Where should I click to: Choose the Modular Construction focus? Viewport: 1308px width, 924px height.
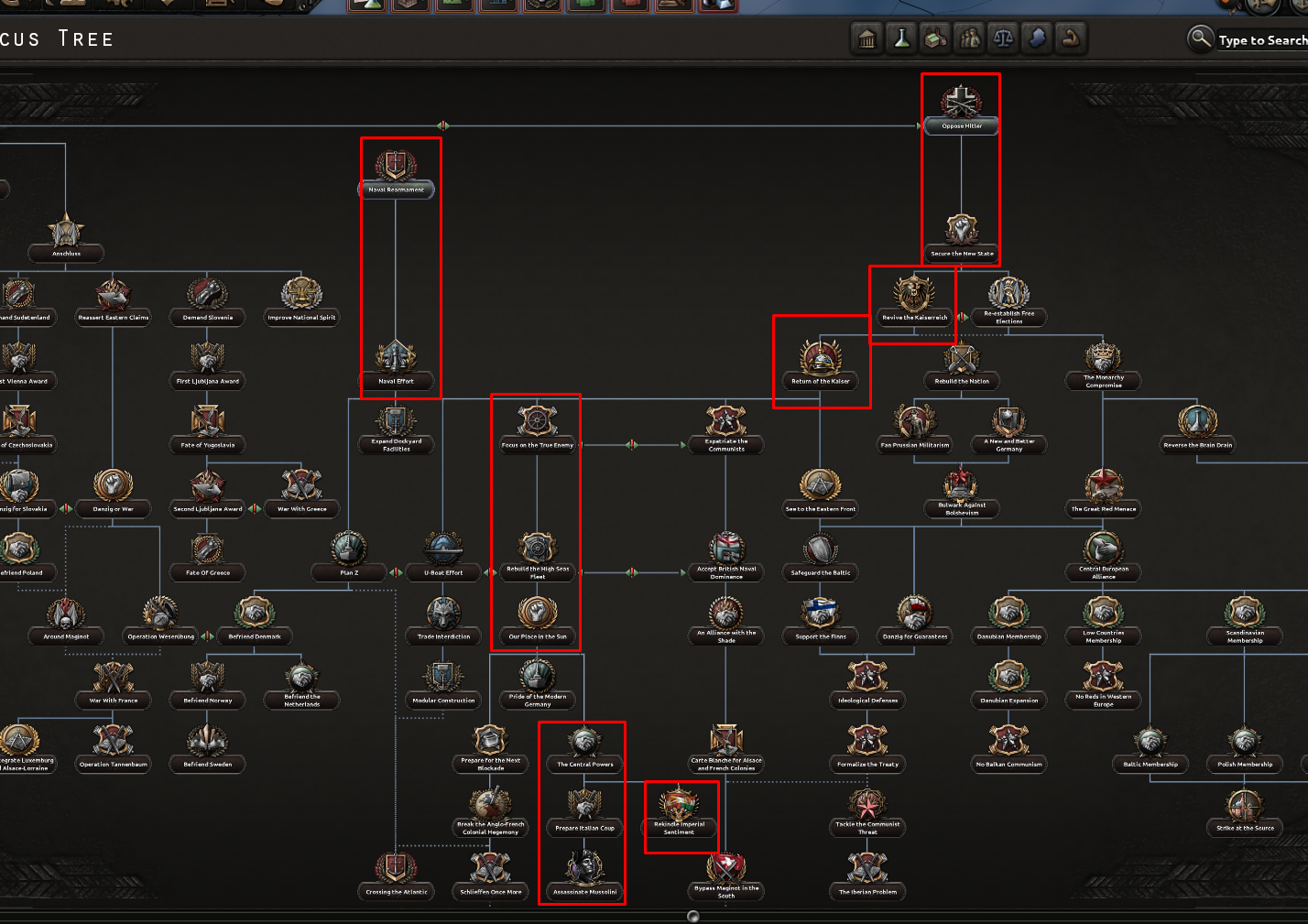(x=443, y=684)
